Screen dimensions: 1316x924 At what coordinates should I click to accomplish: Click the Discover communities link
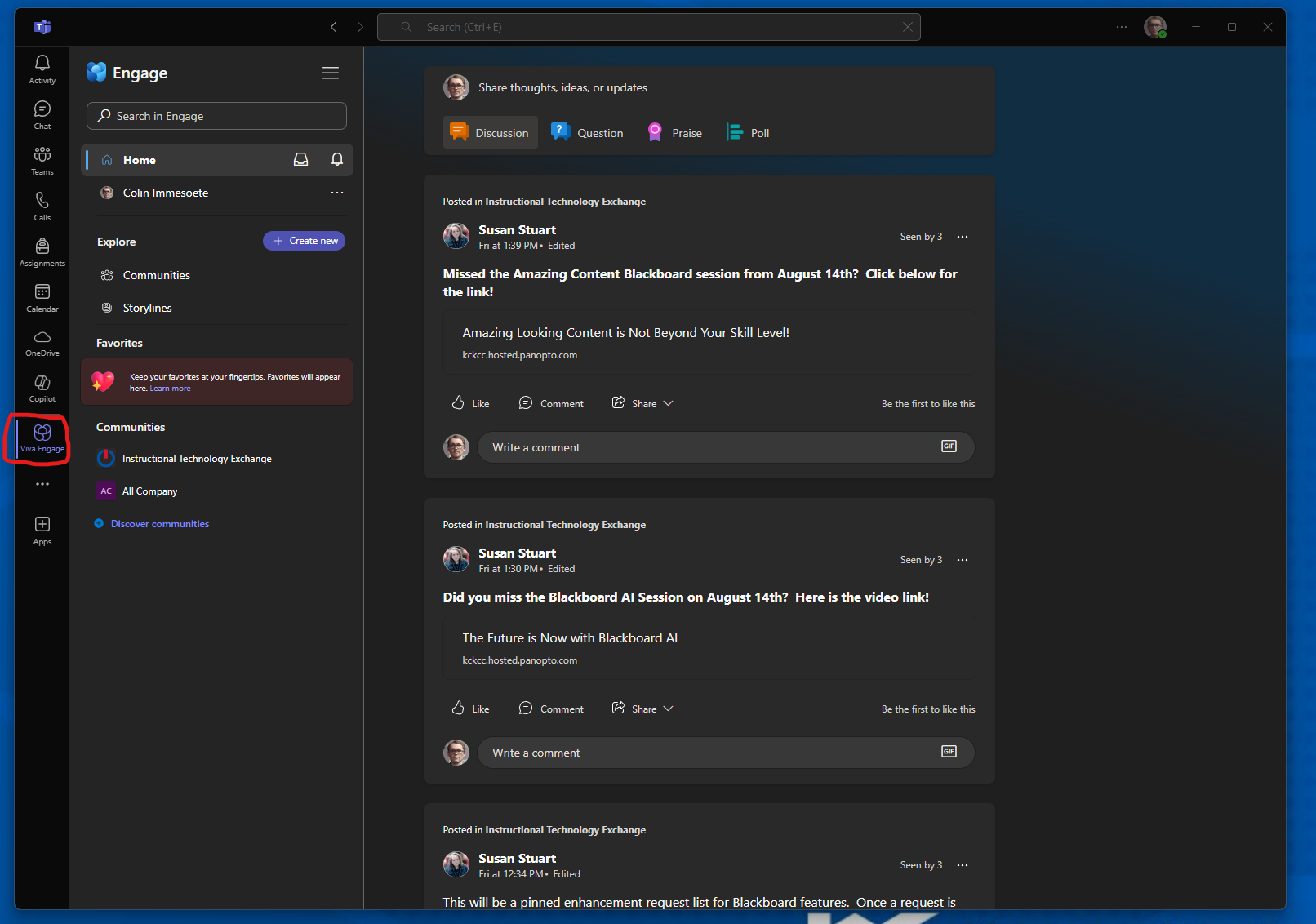pyautogui.click(x=160, y=524)
